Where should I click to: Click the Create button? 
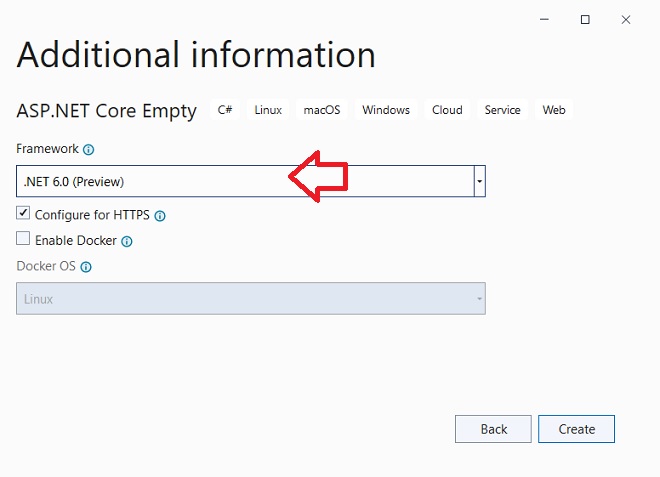[x=576, y=429]
